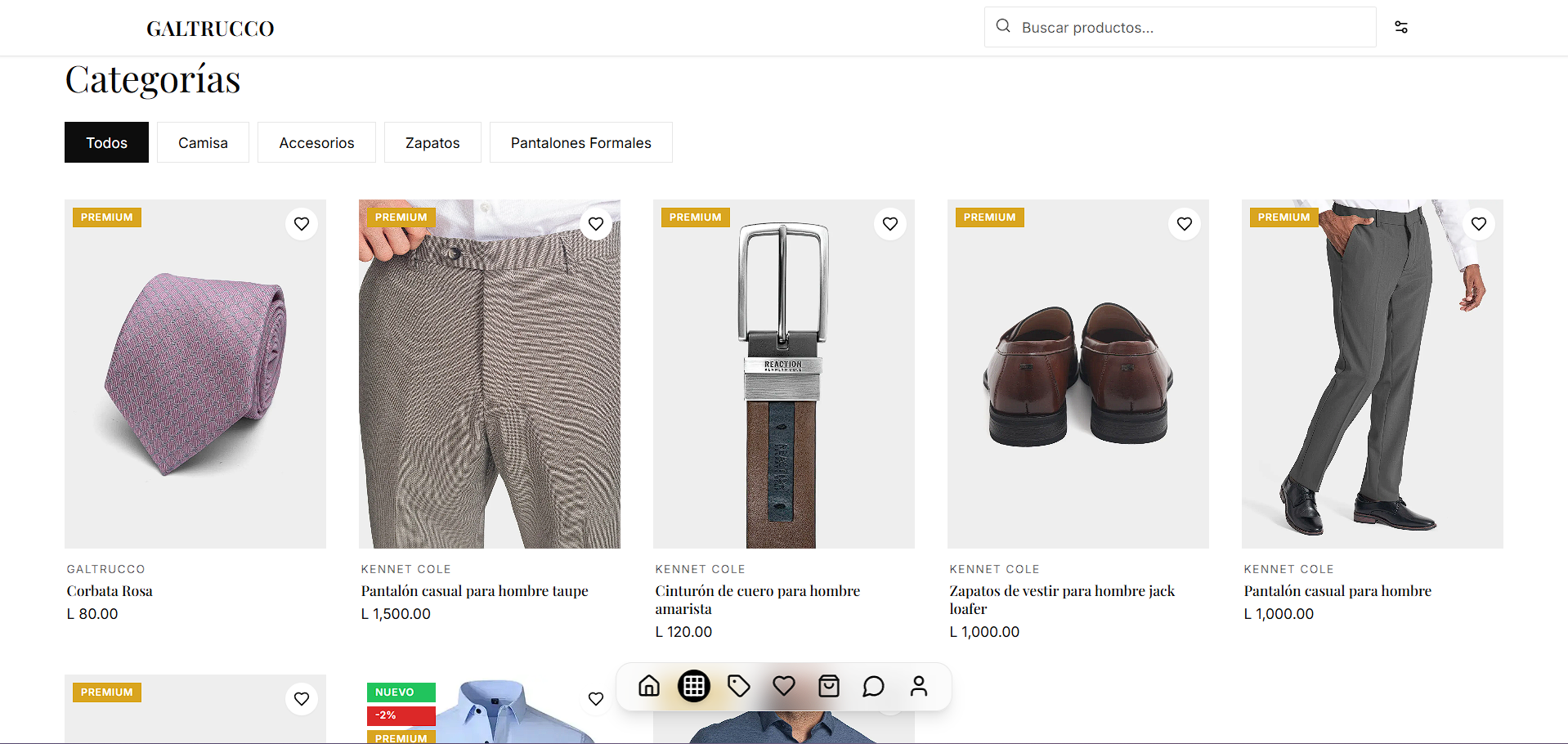Screen dimensions: 1568x744
Task: Open the home icon in bottom navigation
Action: 649,686
